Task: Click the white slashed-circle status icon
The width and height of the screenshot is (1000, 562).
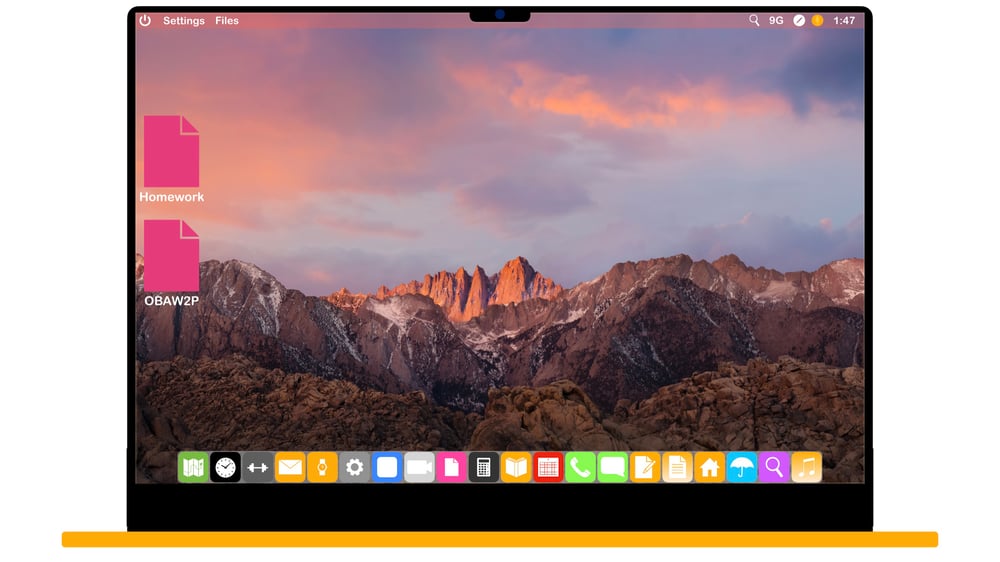Action: tap(798, 20)
